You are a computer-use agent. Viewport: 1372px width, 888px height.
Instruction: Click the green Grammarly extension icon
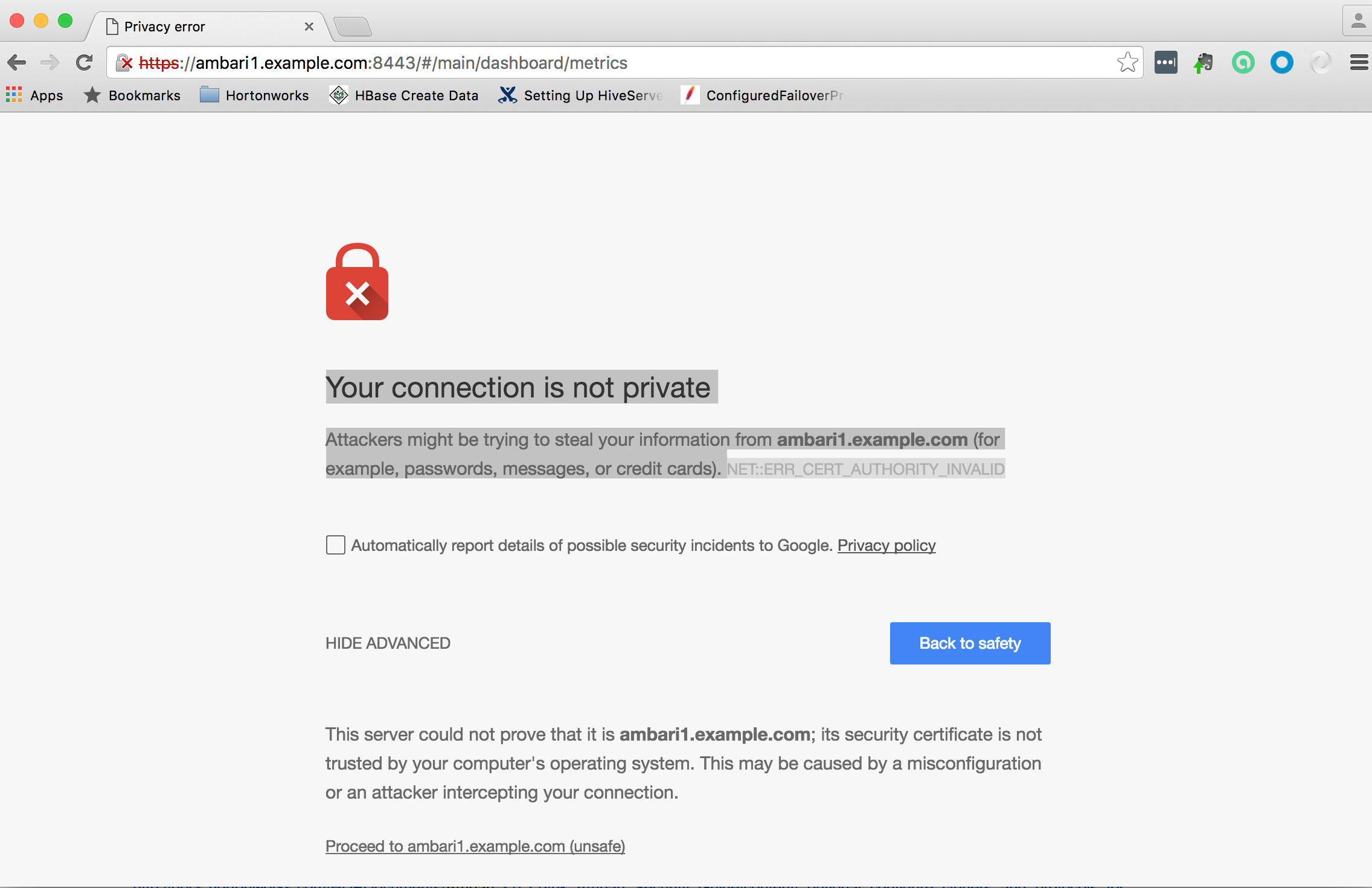[1243, 63]
